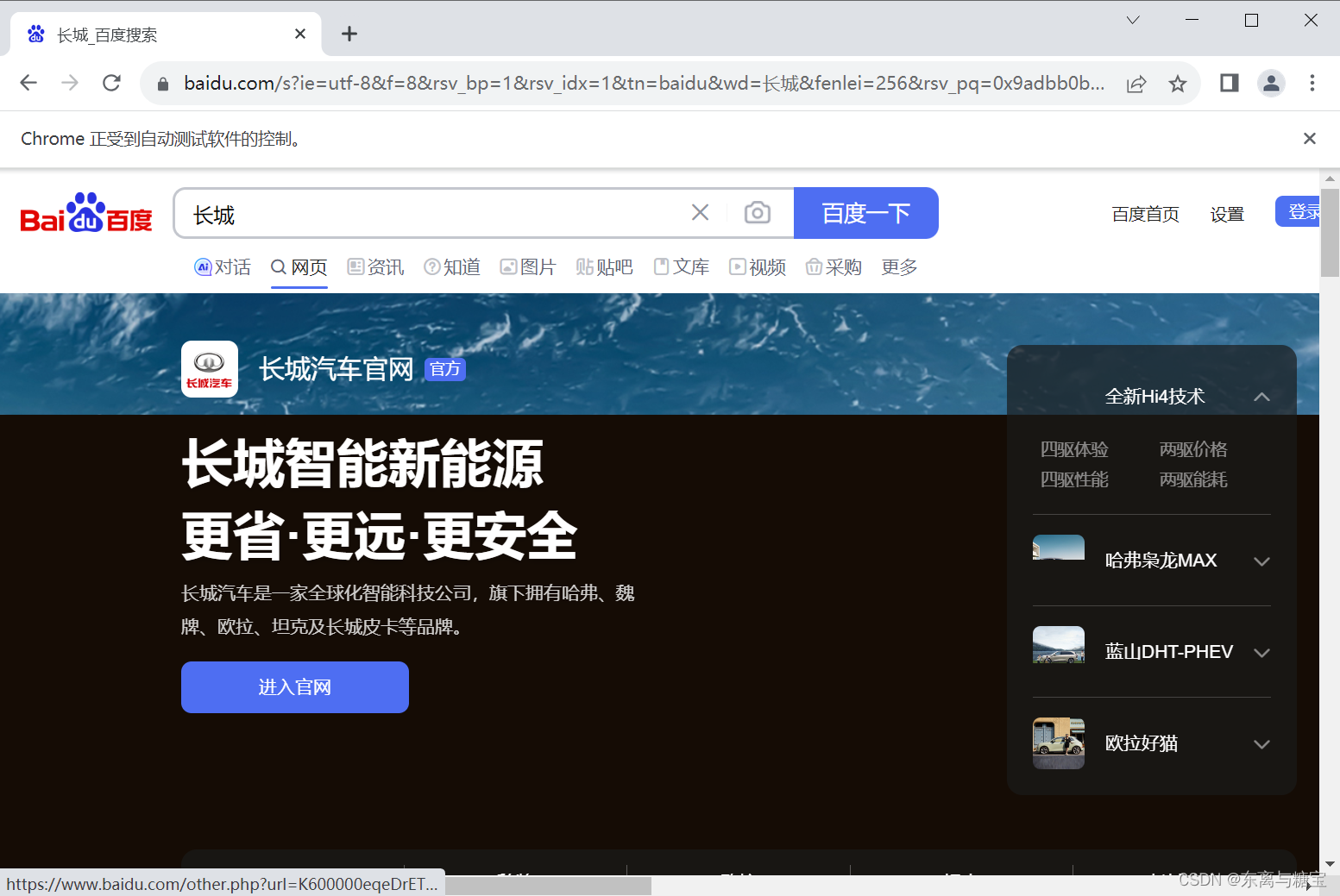
Task: Switch to the 对话 tab
Action: (x=223, y=267)
